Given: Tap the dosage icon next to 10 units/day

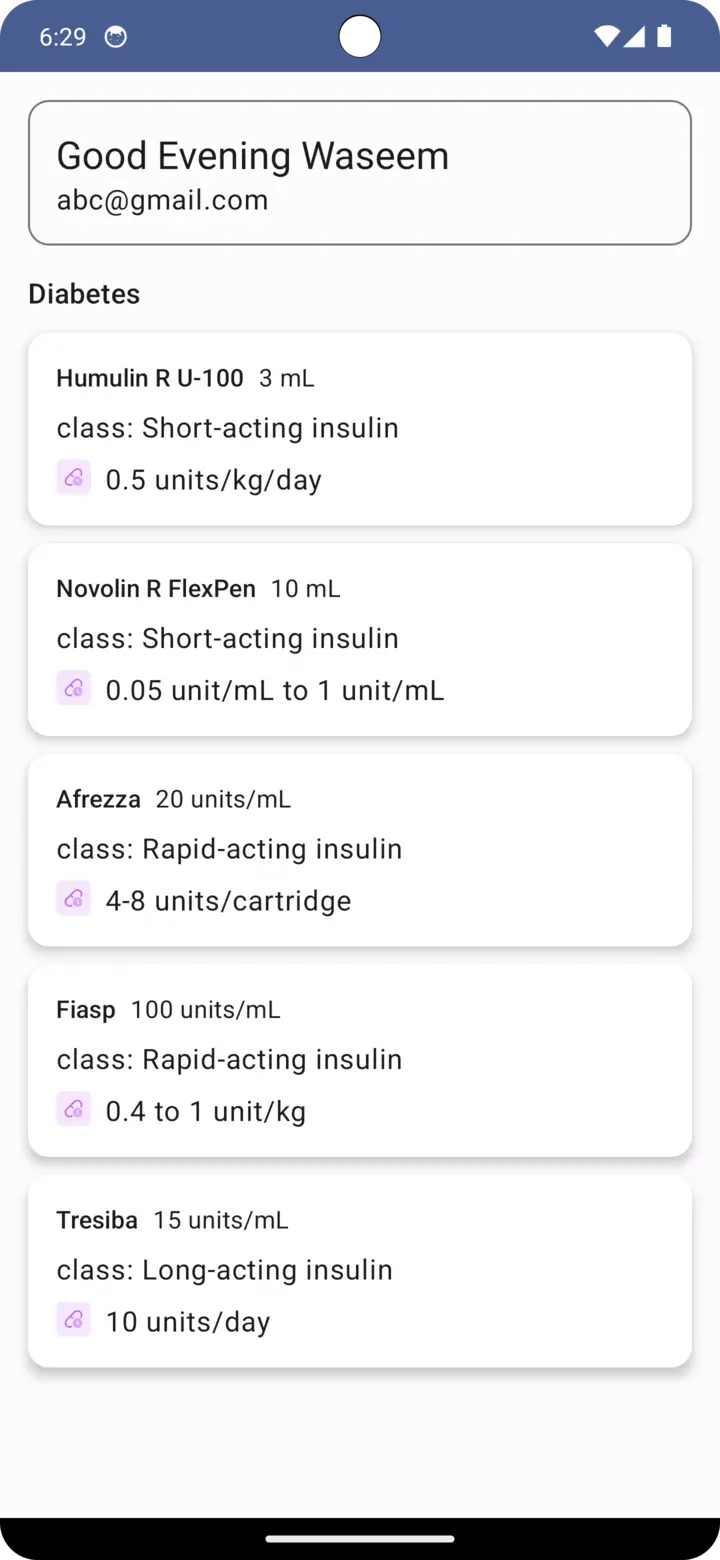Looking at the screenshot, I should [x=73, y=1320].
